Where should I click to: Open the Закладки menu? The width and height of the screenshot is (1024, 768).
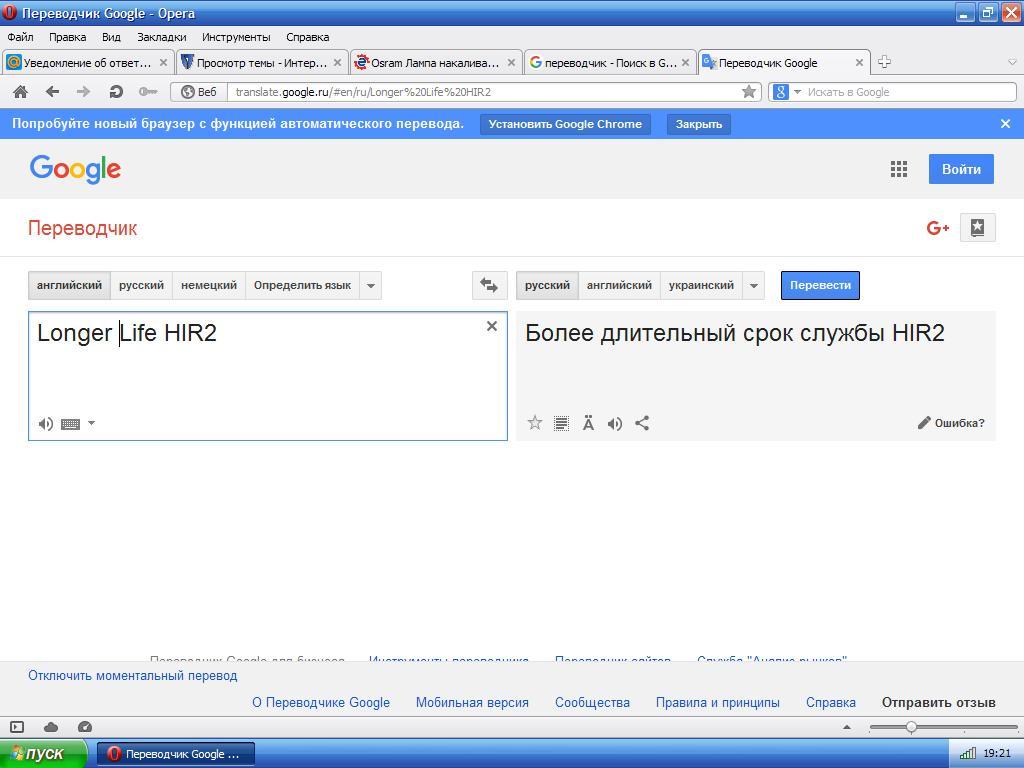coord(161,37)
